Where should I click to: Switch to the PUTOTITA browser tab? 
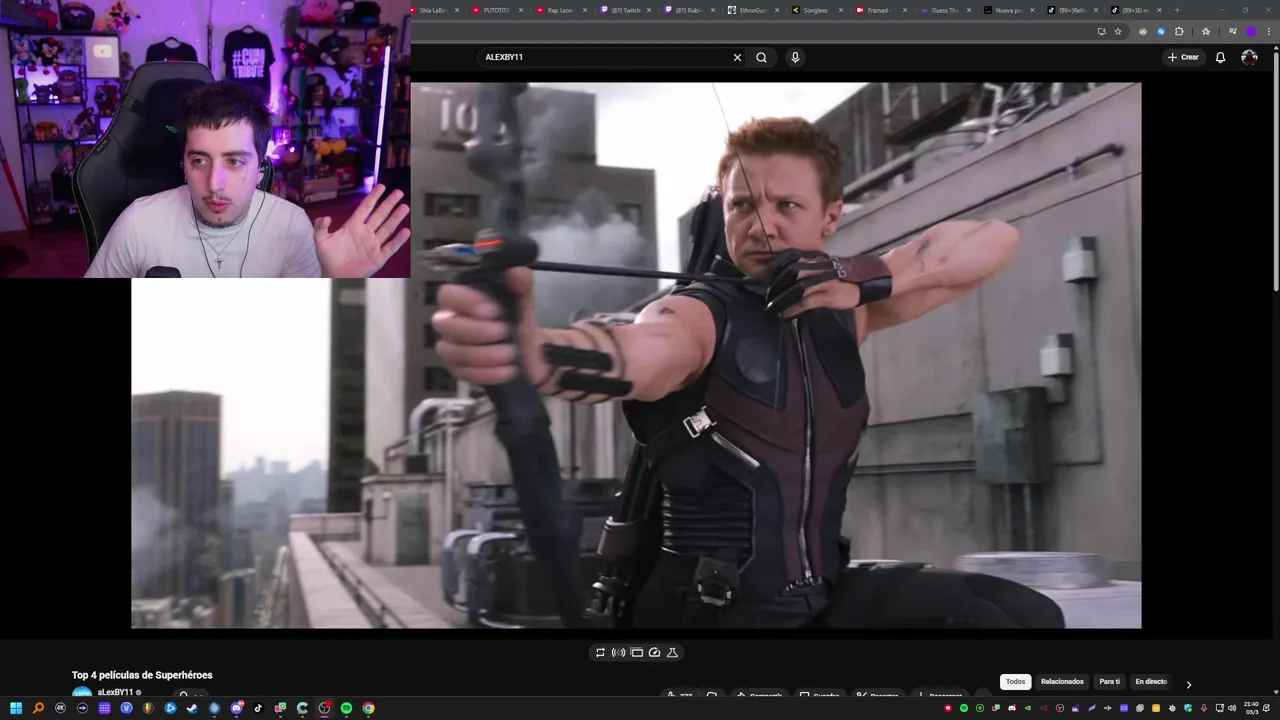496,10
